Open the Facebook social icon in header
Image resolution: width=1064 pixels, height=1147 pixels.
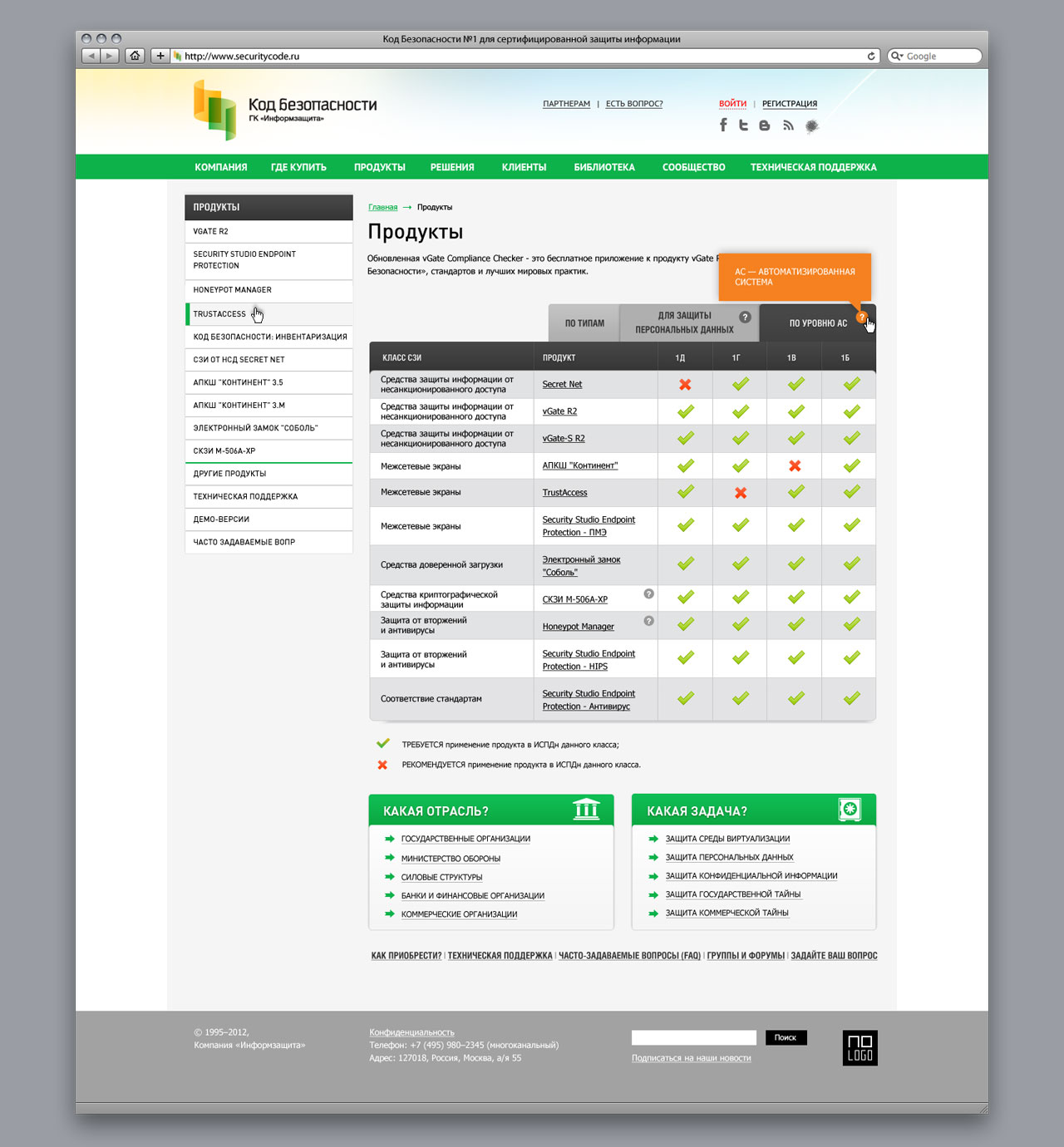click(x=723, y=125)
